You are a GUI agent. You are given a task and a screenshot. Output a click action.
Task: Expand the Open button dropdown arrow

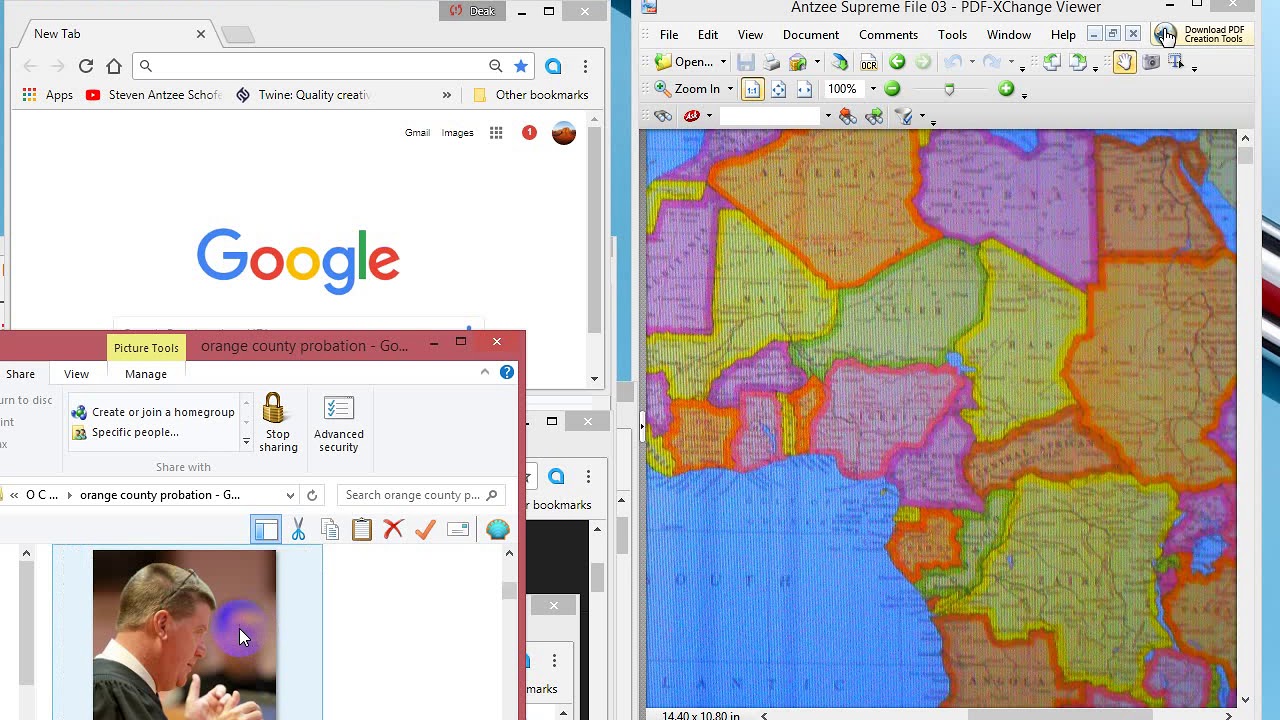click(723, 62)
